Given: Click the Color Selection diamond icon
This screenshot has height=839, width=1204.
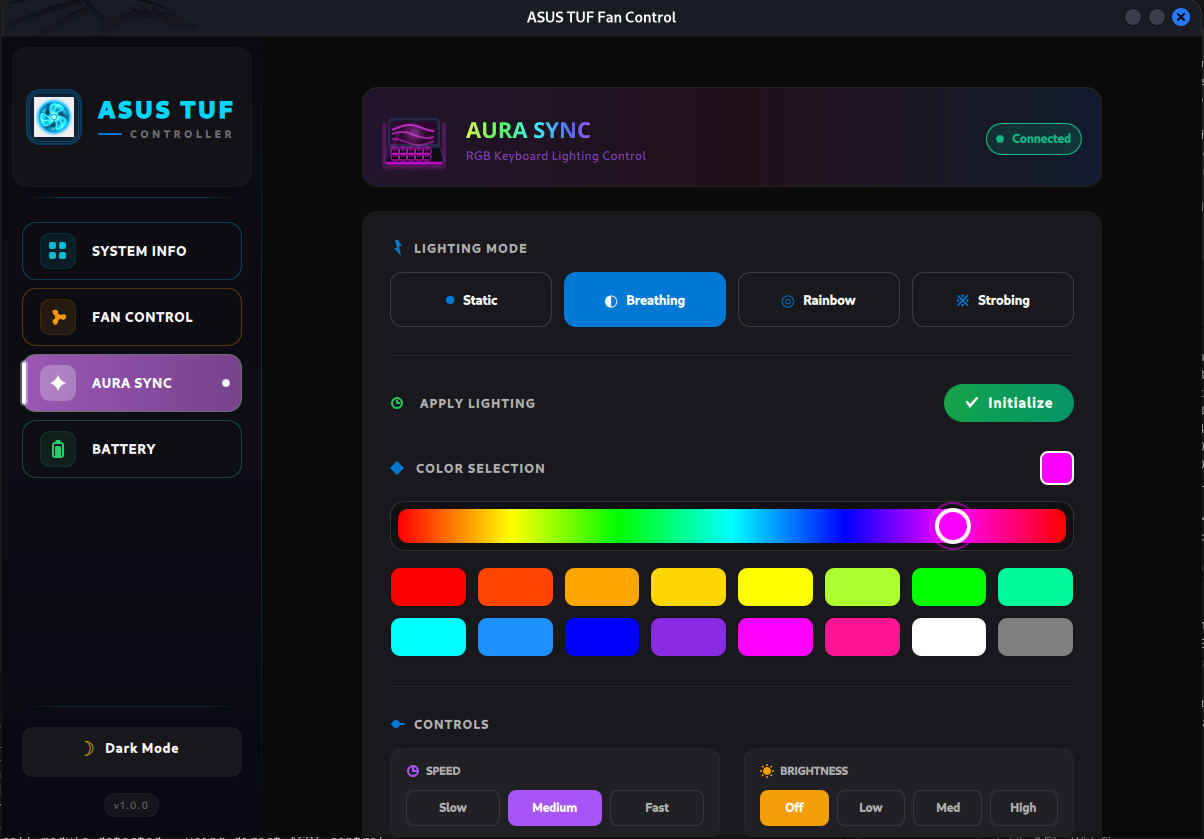Looking at the screenshot, I should click(x=397, y=468).
